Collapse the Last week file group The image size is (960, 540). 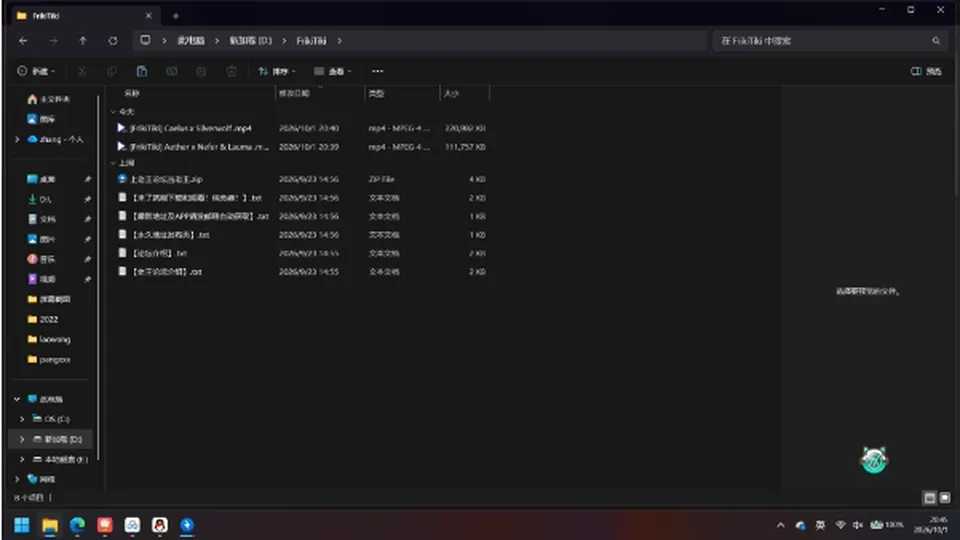click(x=113, y=163)
